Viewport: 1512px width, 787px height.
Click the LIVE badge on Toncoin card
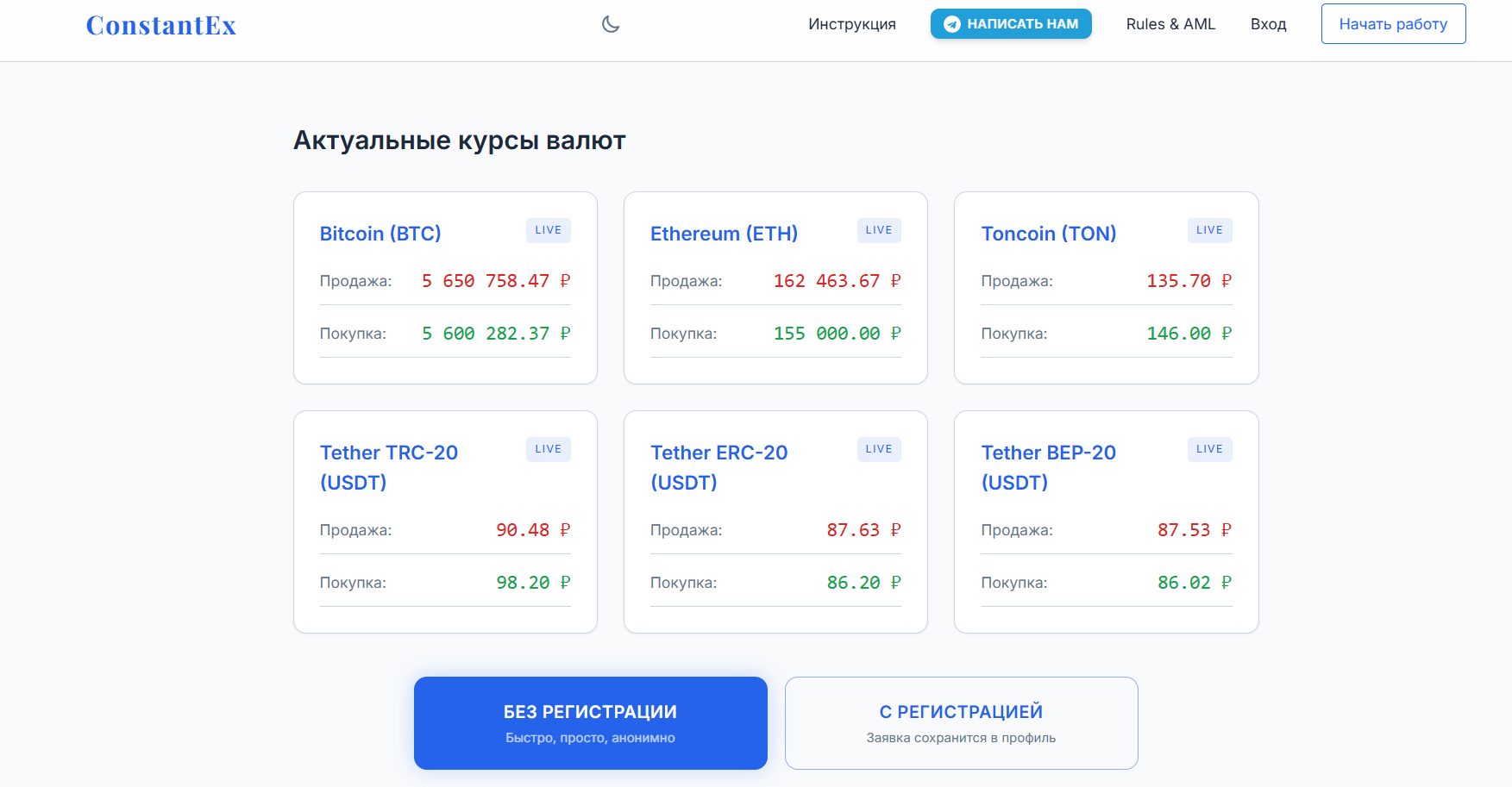click(1210, 230)
